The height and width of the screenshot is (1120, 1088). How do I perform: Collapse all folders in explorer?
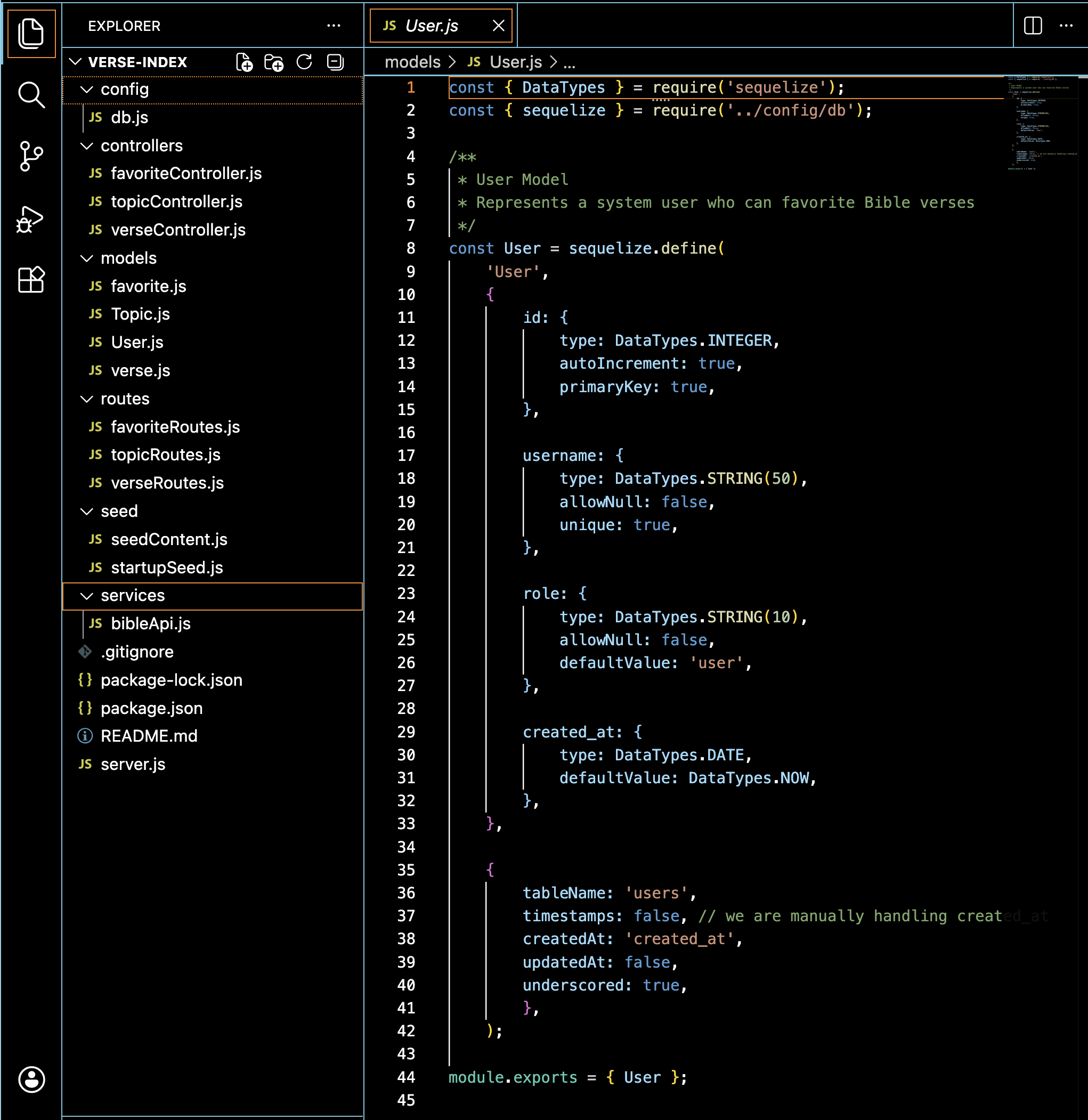(x=335, y=62)
